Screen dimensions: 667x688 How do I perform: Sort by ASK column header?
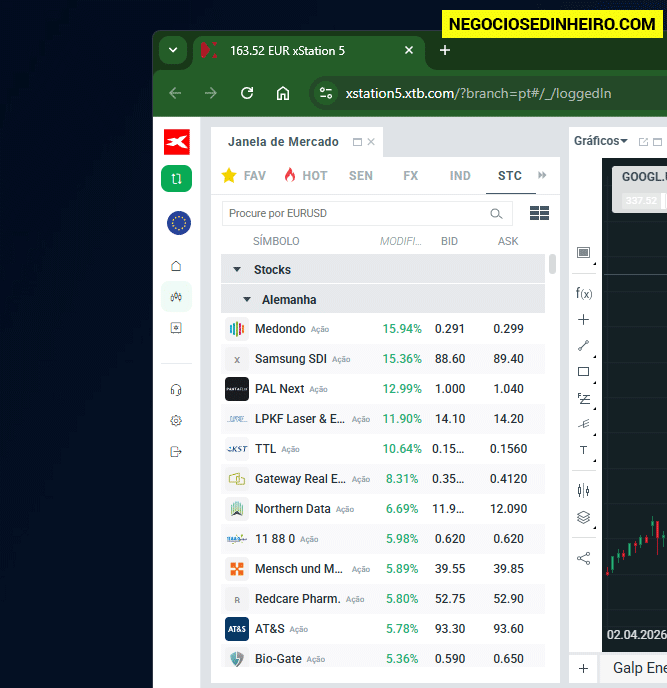[508, 241]
